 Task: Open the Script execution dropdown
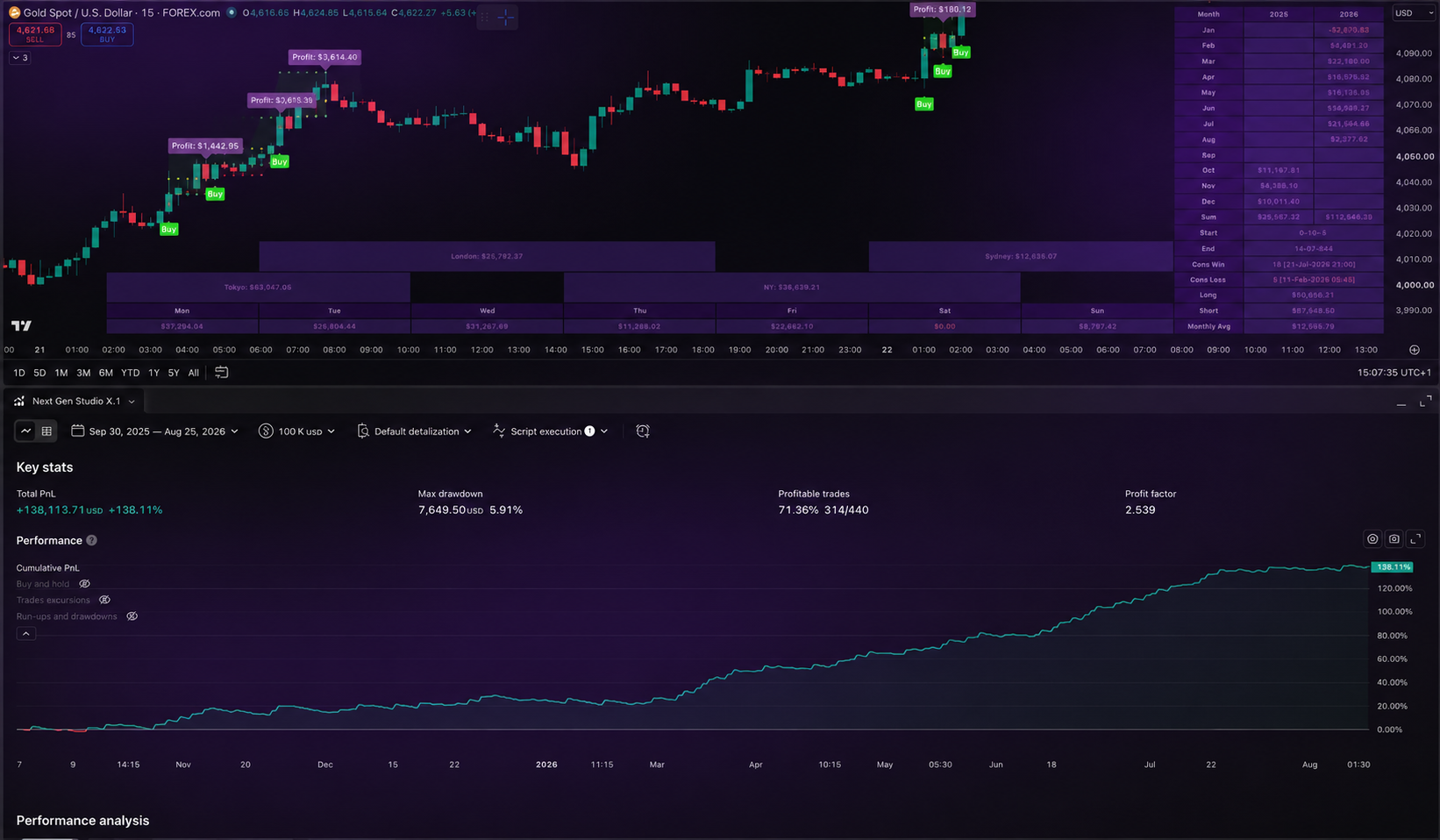coord(551,431)
